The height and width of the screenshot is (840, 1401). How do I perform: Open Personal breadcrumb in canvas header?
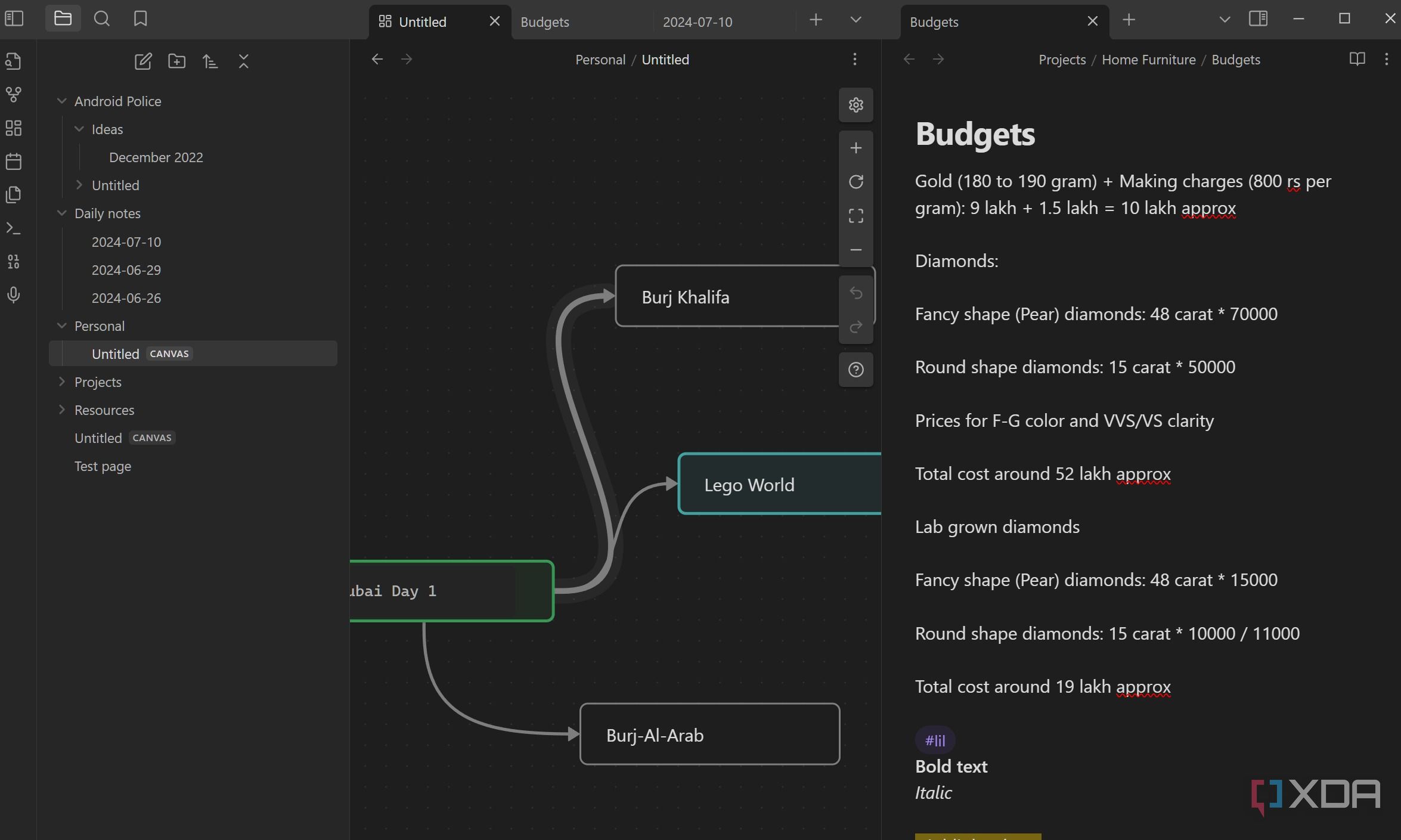(600, 60)
